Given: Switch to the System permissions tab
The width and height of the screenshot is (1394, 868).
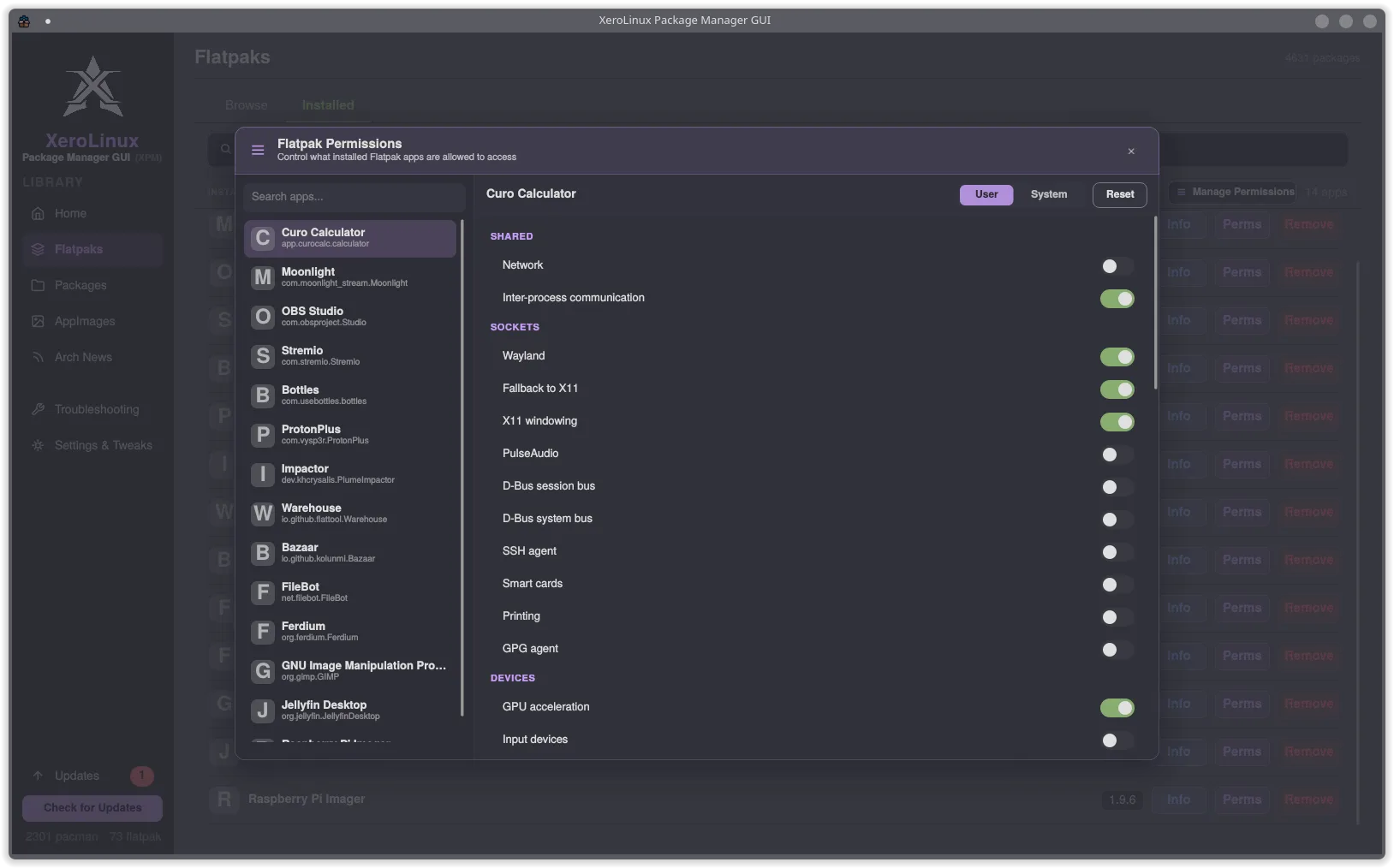Looking at the screenshot, I should click(x=1048, y=194).
